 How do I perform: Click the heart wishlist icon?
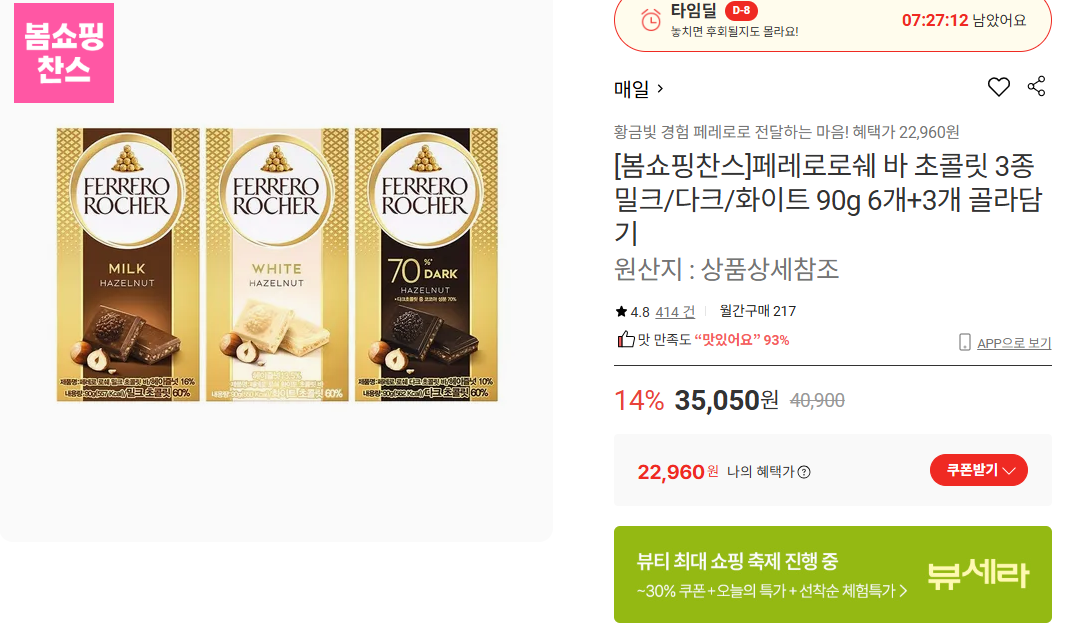pyautogui.click(x=998, y=87)
